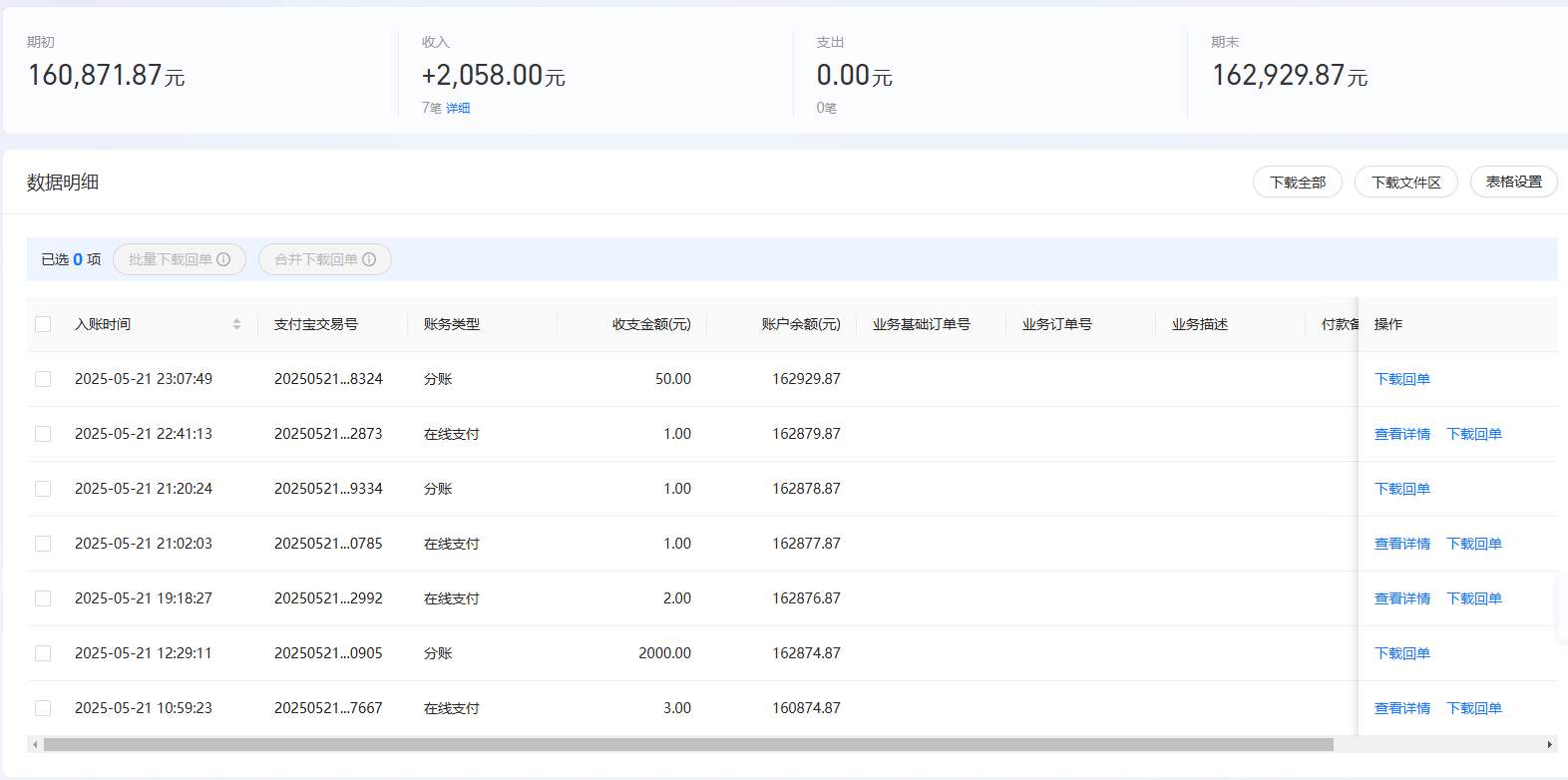The width and height of the screenshot is (1568, 780).
Task: Open 下载文件区 download area
Action: coord(1405,183)
